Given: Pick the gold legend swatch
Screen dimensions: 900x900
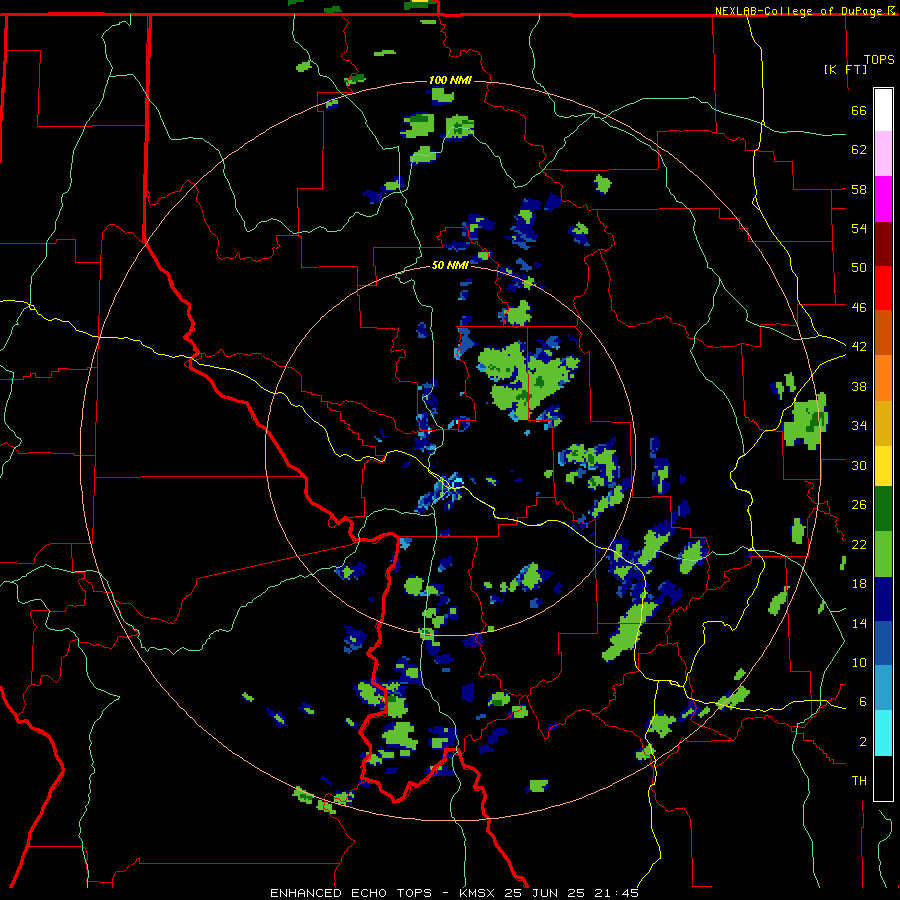Looking at the screenshot, I should pos(883,422).
